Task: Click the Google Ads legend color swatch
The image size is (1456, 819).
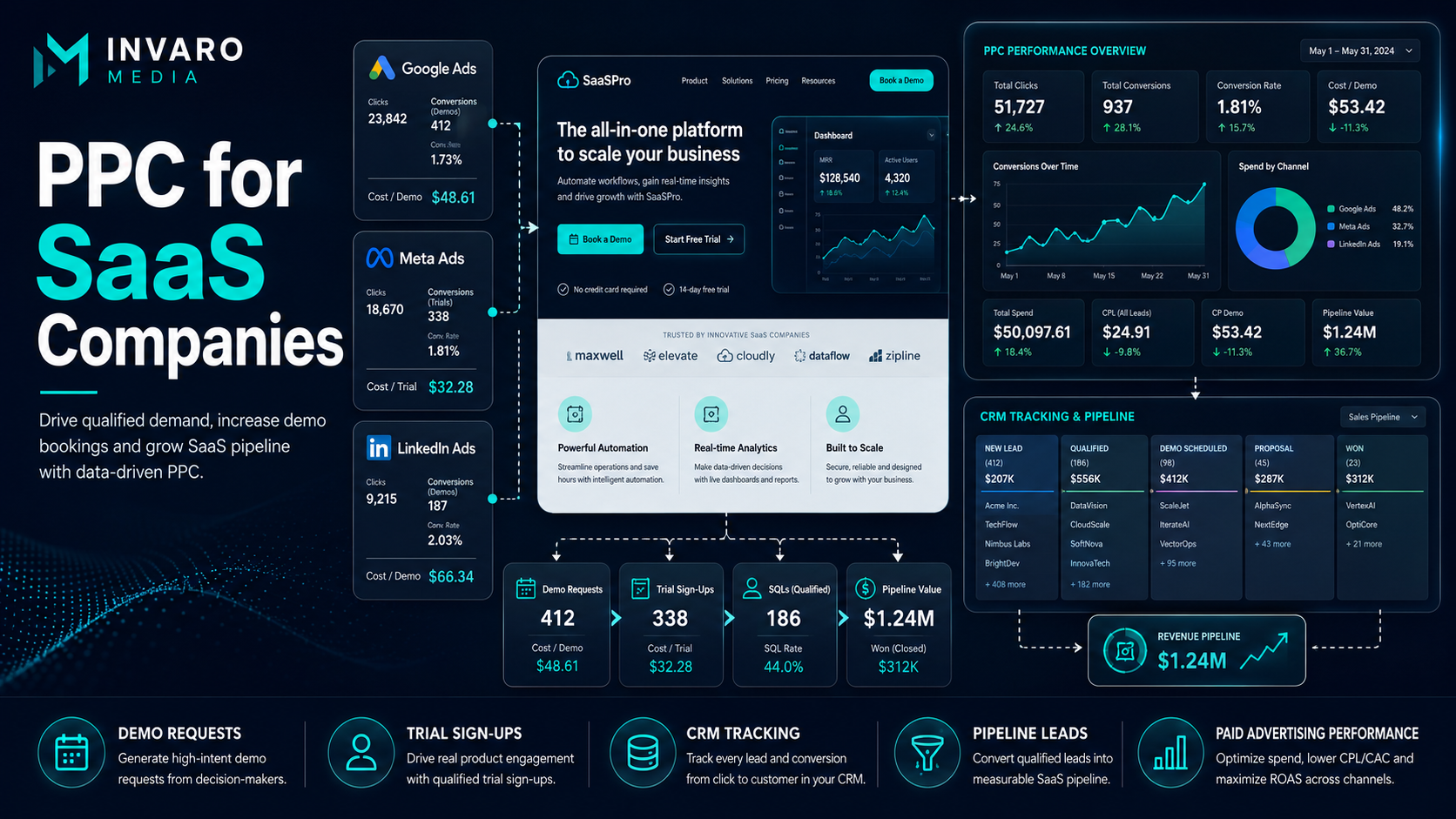Action: pos(1331,209)
